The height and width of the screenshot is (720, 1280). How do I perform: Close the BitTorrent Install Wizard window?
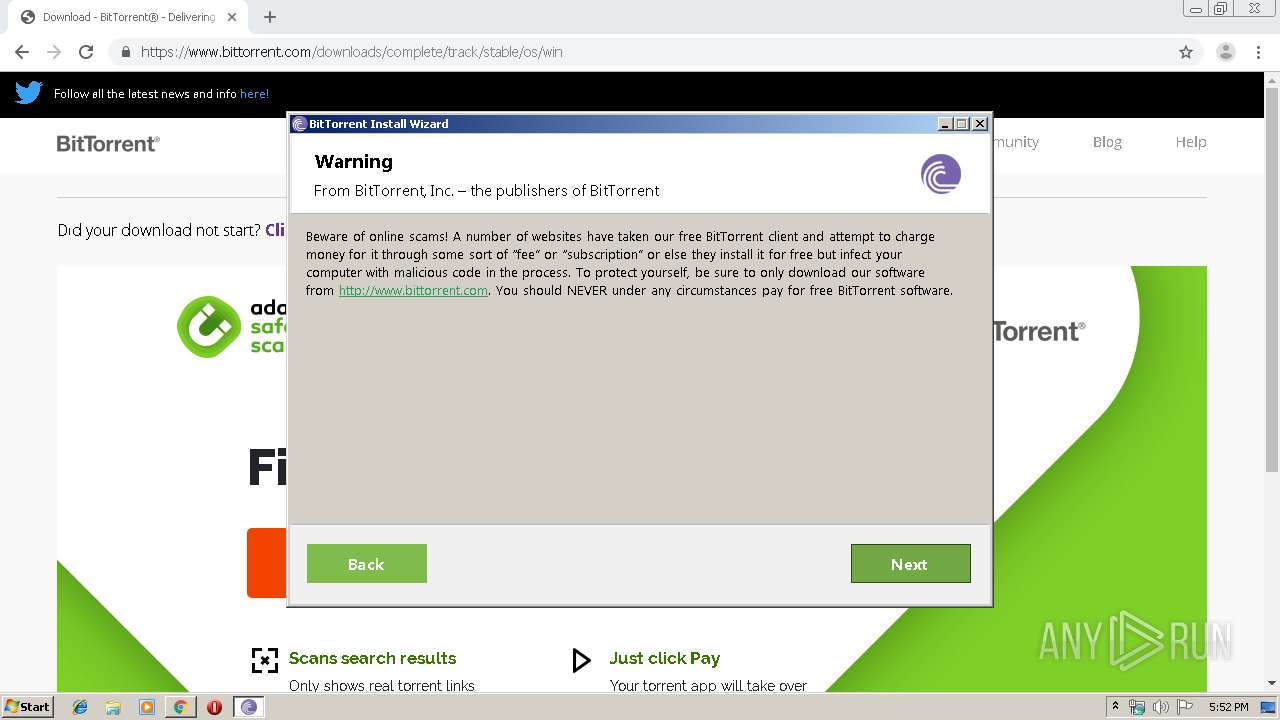[x=980, y=124]
